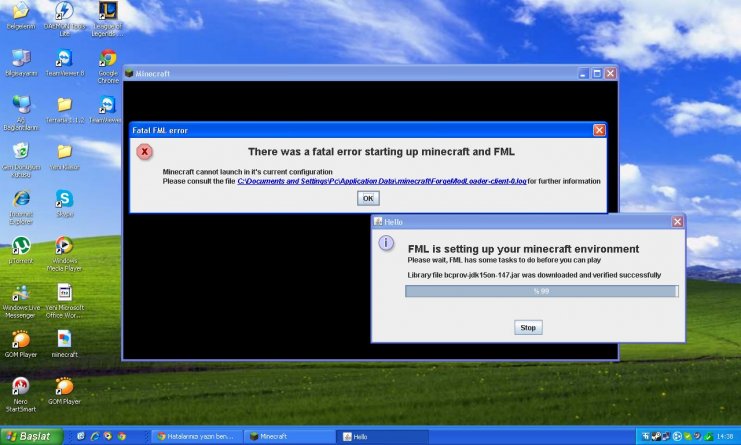Open the ForgeModLoader-client-0.log file link
The width and height of the screenshot is (741, 445).
pyautogui.click(x=381, y=181)
